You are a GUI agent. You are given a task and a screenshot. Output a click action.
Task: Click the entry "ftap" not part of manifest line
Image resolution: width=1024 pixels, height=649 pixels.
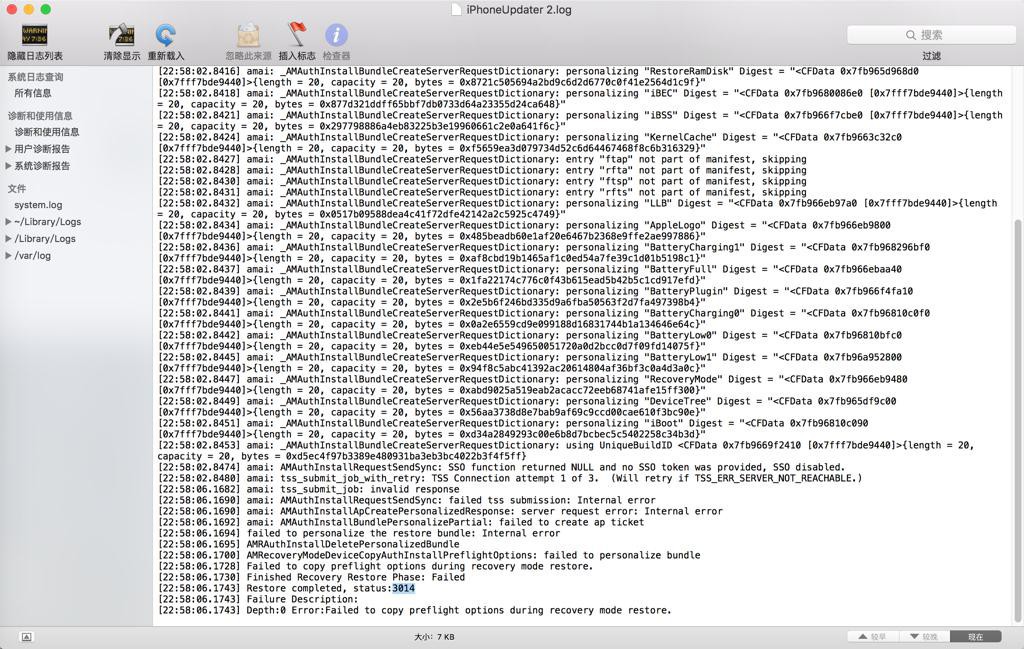click(483, 159)
